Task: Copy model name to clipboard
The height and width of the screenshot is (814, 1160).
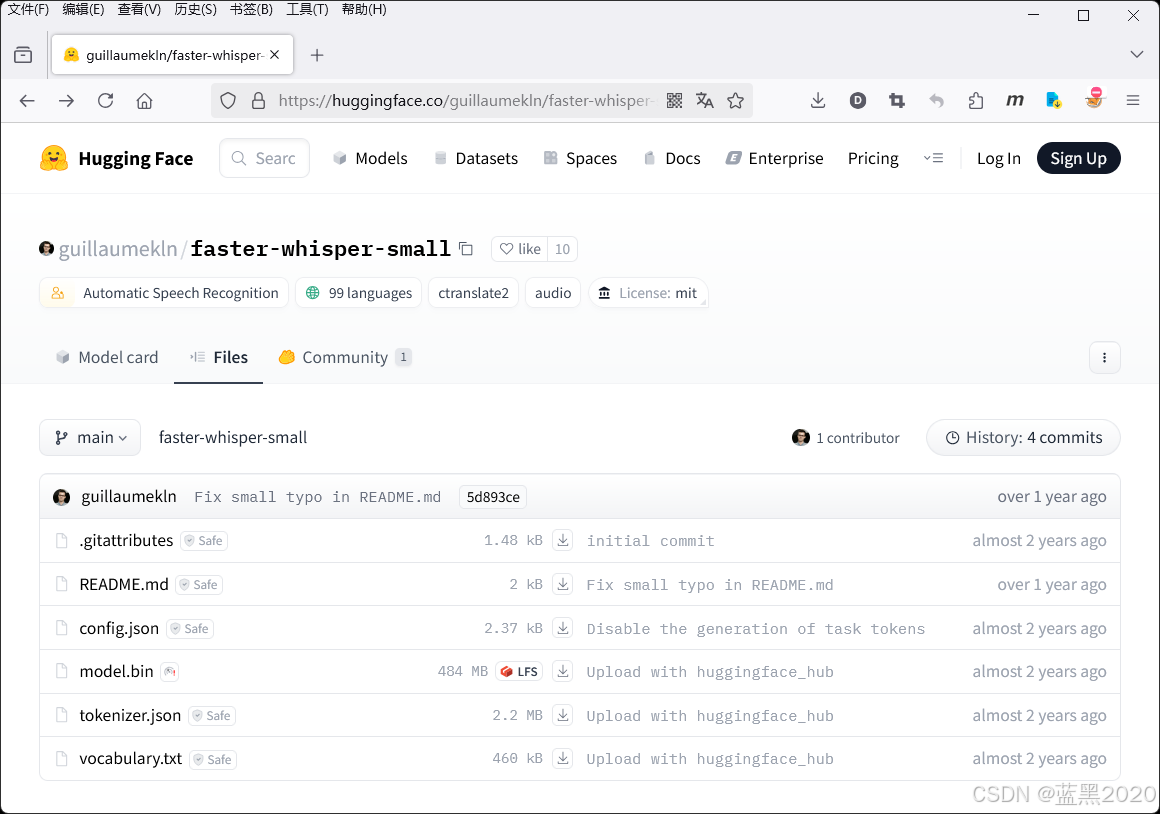Action: point(466,249)
